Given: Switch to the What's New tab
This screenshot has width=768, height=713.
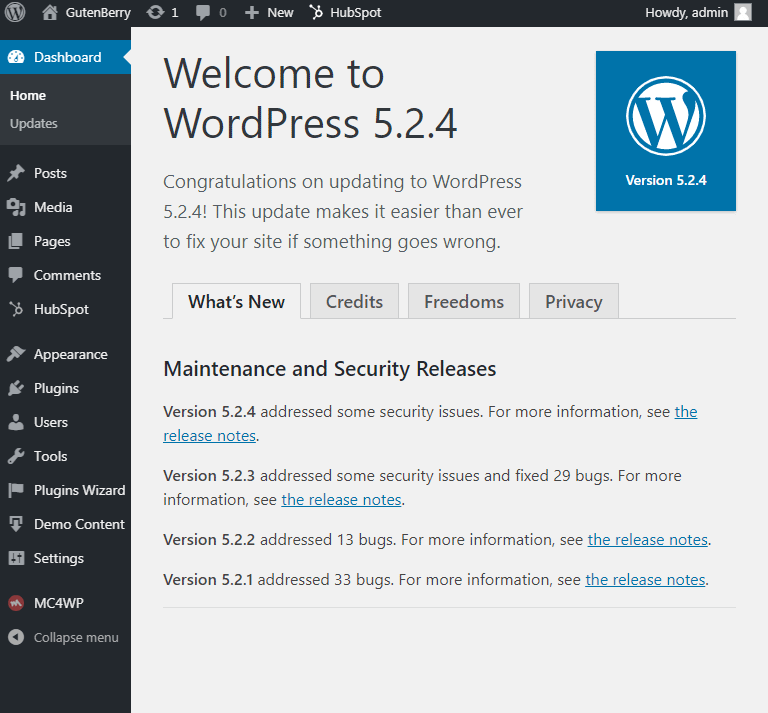Looking at the screenshot, I should 237,302.
